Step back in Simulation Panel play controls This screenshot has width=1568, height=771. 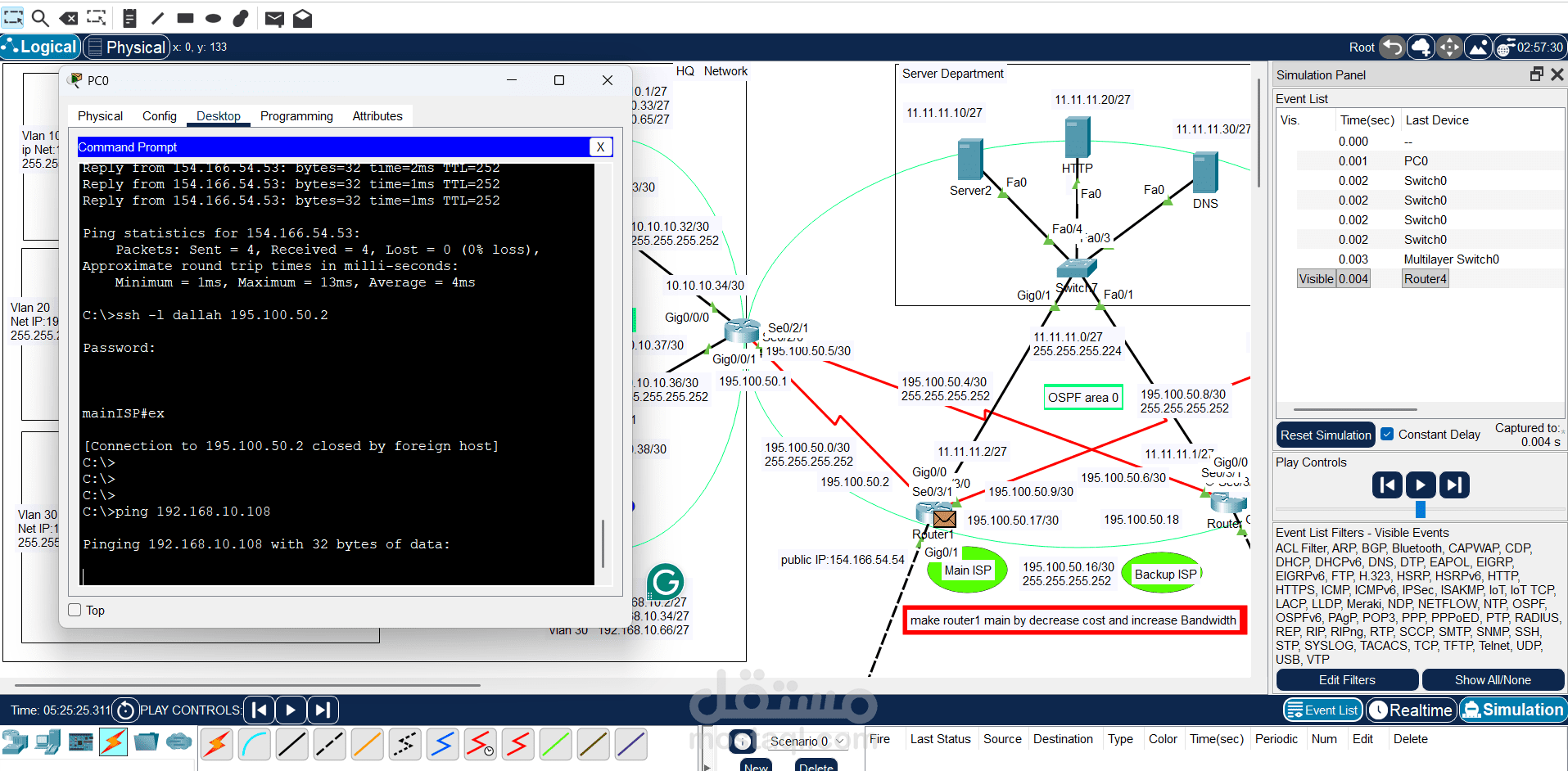(1388, 485)
